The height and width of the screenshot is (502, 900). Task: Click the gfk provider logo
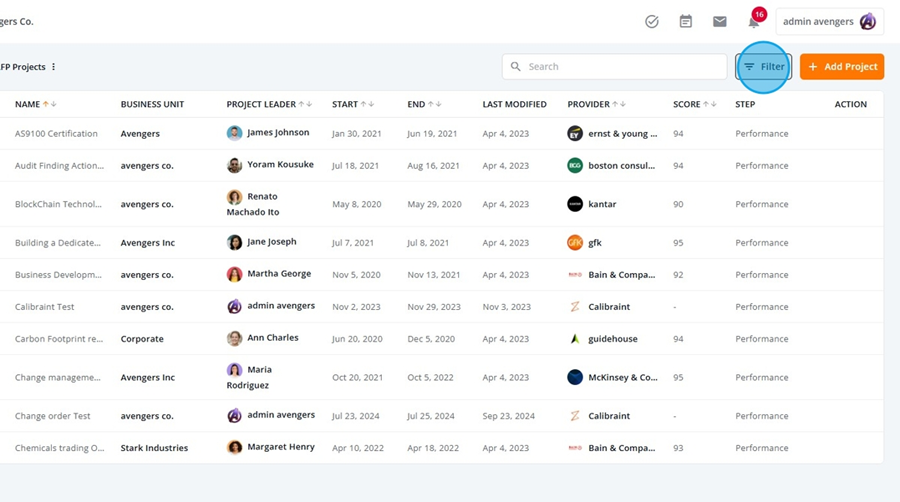point(575,243)
